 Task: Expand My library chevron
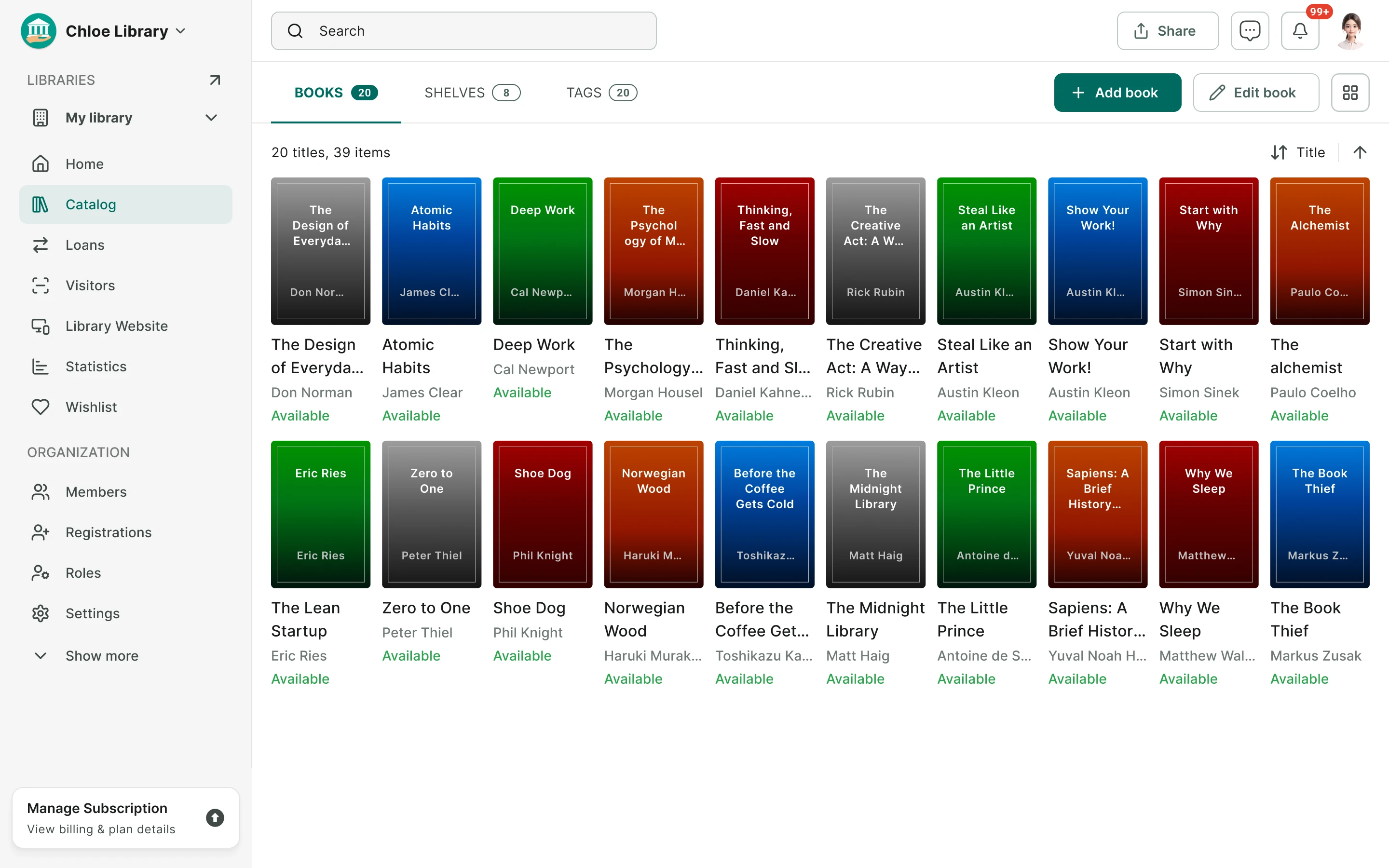click(211, 118)
